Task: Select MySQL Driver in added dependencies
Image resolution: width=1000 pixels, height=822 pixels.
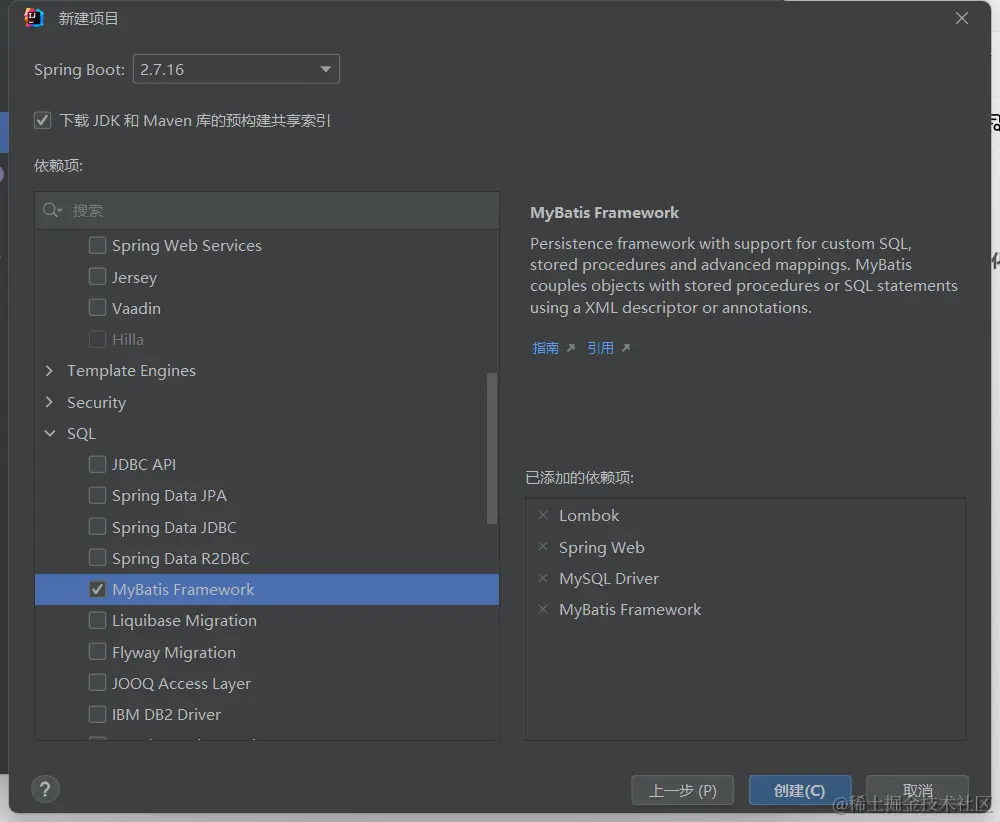Action: click(608, 578)
